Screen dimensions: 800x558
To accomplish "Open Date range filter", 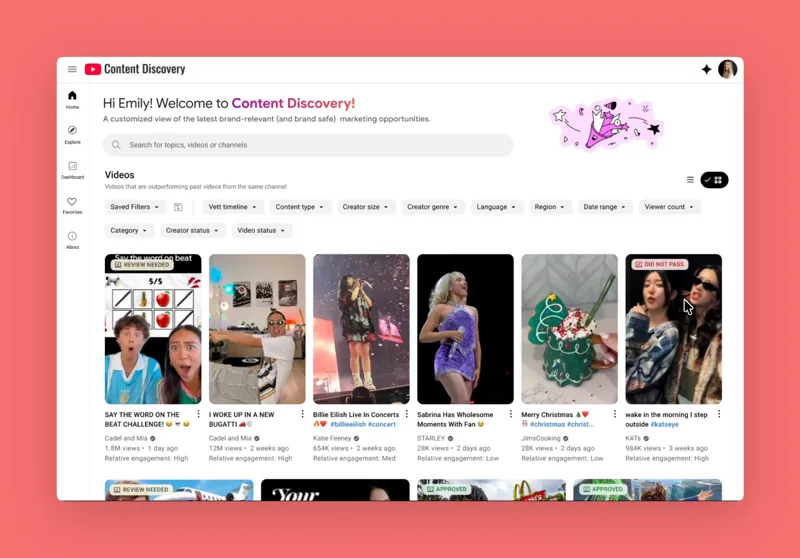I will point(605,207).
